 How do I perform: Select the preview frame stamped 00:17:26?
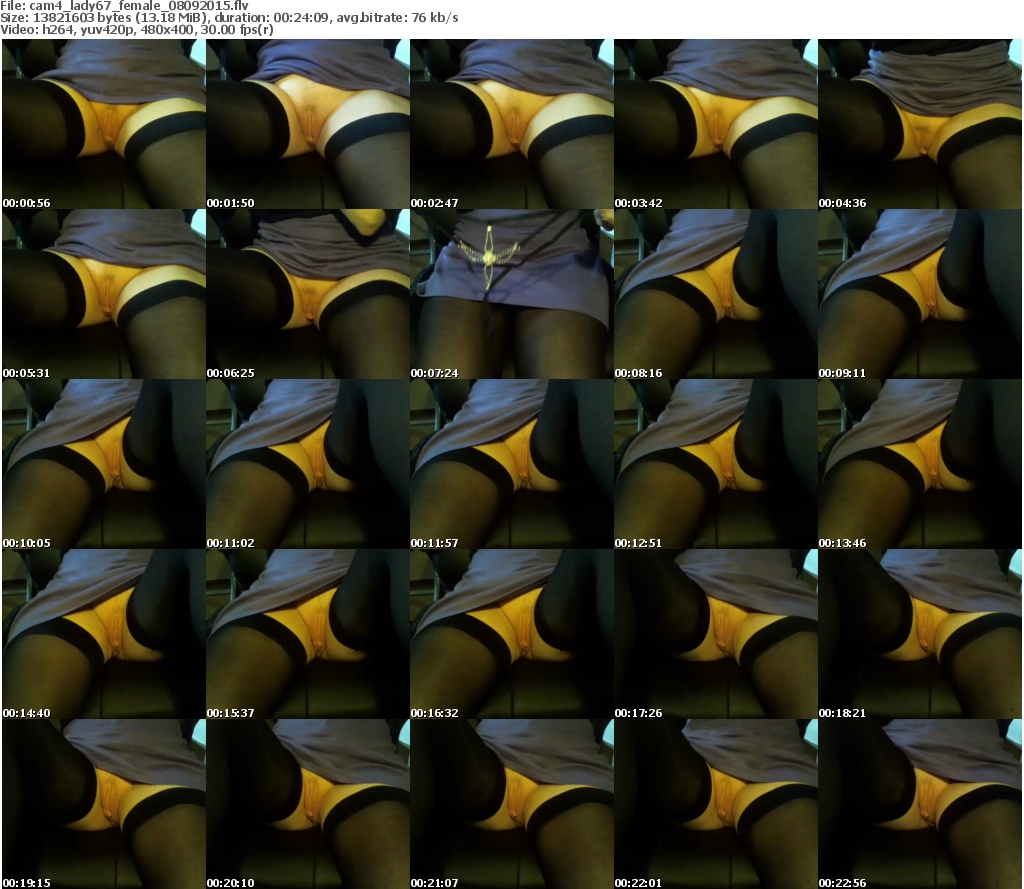click(716, 634)
